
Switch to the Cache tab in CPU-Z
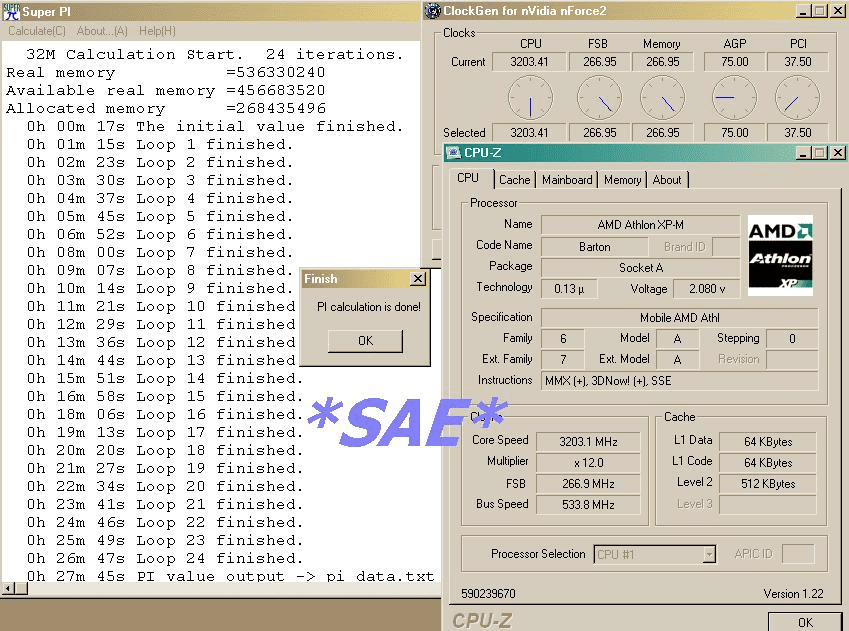click(x=514, y=180)
